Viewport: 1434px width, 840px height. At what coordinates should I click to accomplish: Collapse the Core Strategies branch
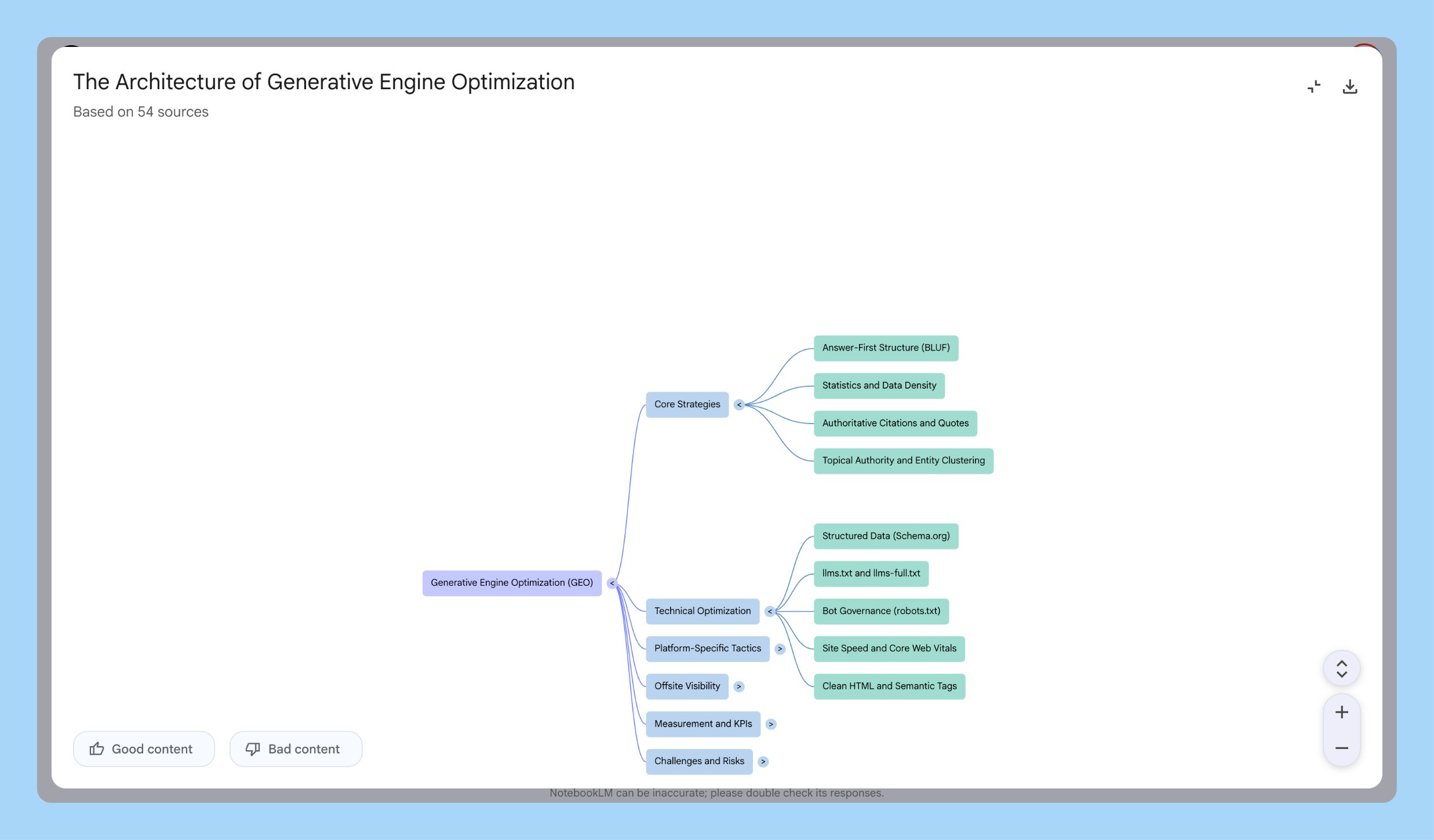739,405
